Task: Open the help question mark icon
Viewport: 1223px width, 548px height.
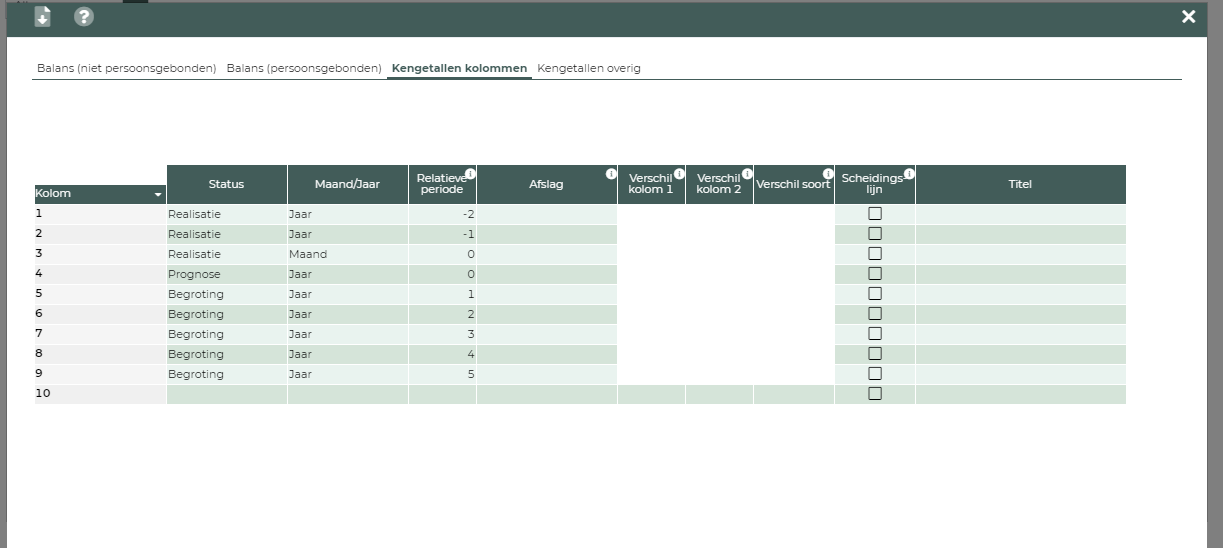Action: tap(84, 17)
